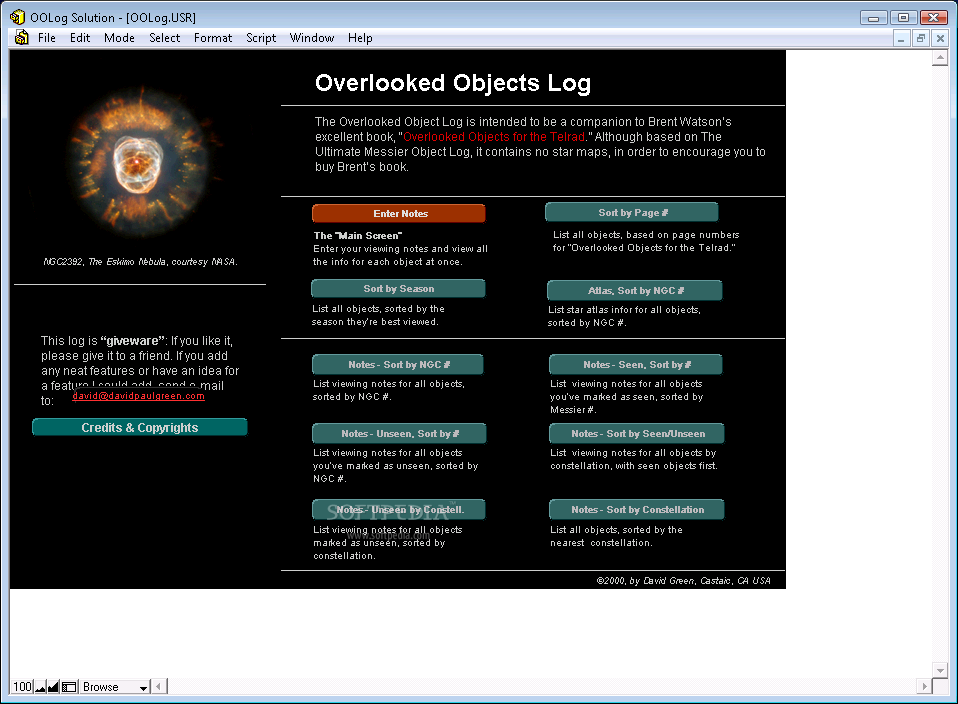Click the Enter Notes button

pyautogui.click(x=399, y=213)
